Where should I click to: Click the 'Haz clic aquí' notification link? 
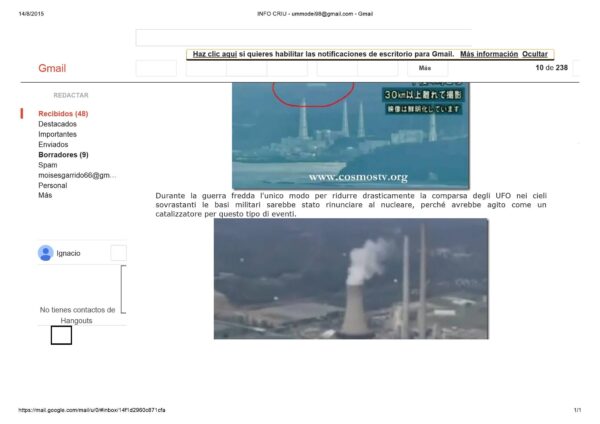[x=214, y=54]
